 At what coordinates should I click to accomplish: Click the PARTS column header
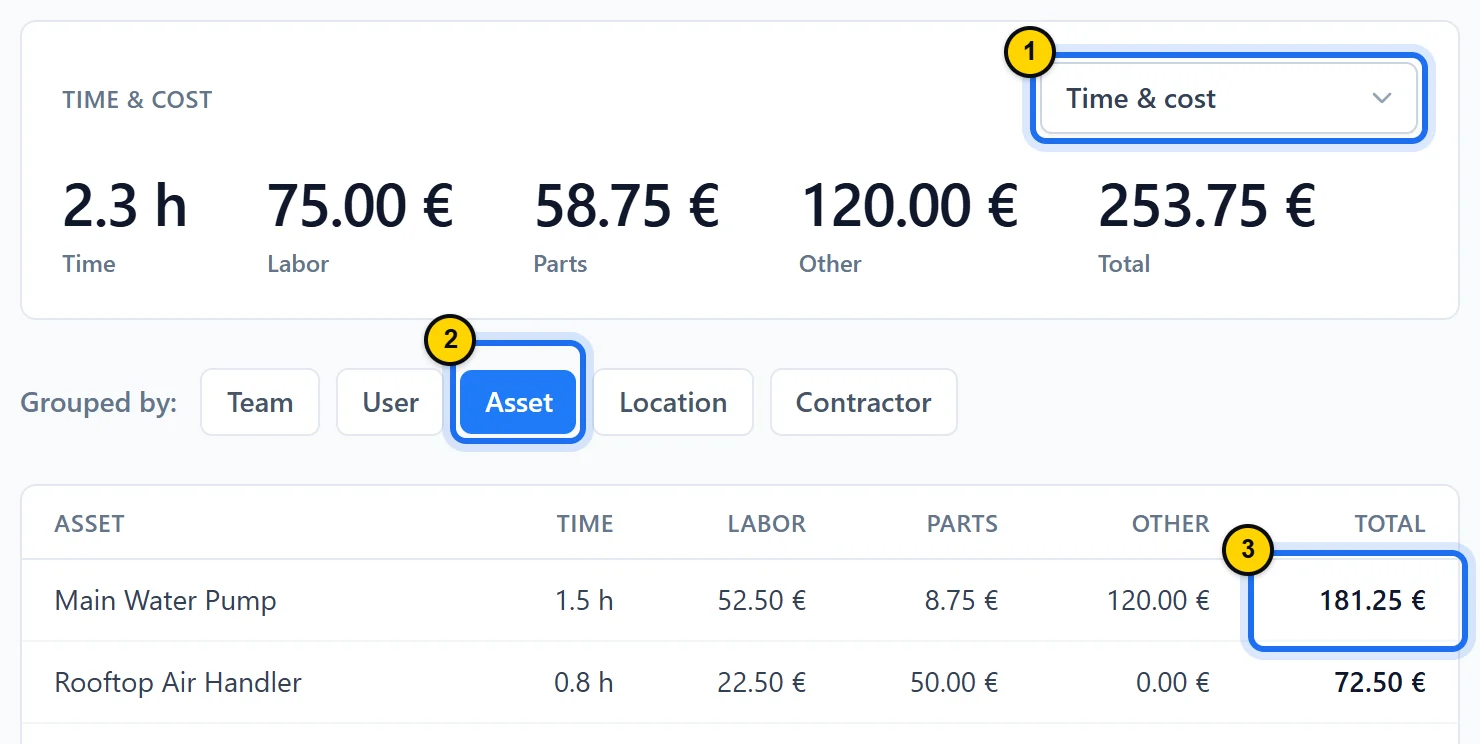tap(962, 524)
